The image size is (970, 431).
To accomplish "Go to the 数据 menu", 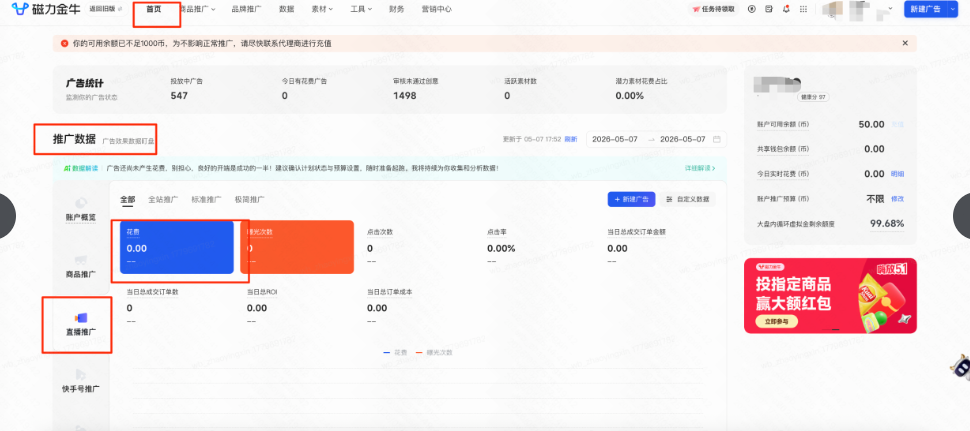I will 286,9.
